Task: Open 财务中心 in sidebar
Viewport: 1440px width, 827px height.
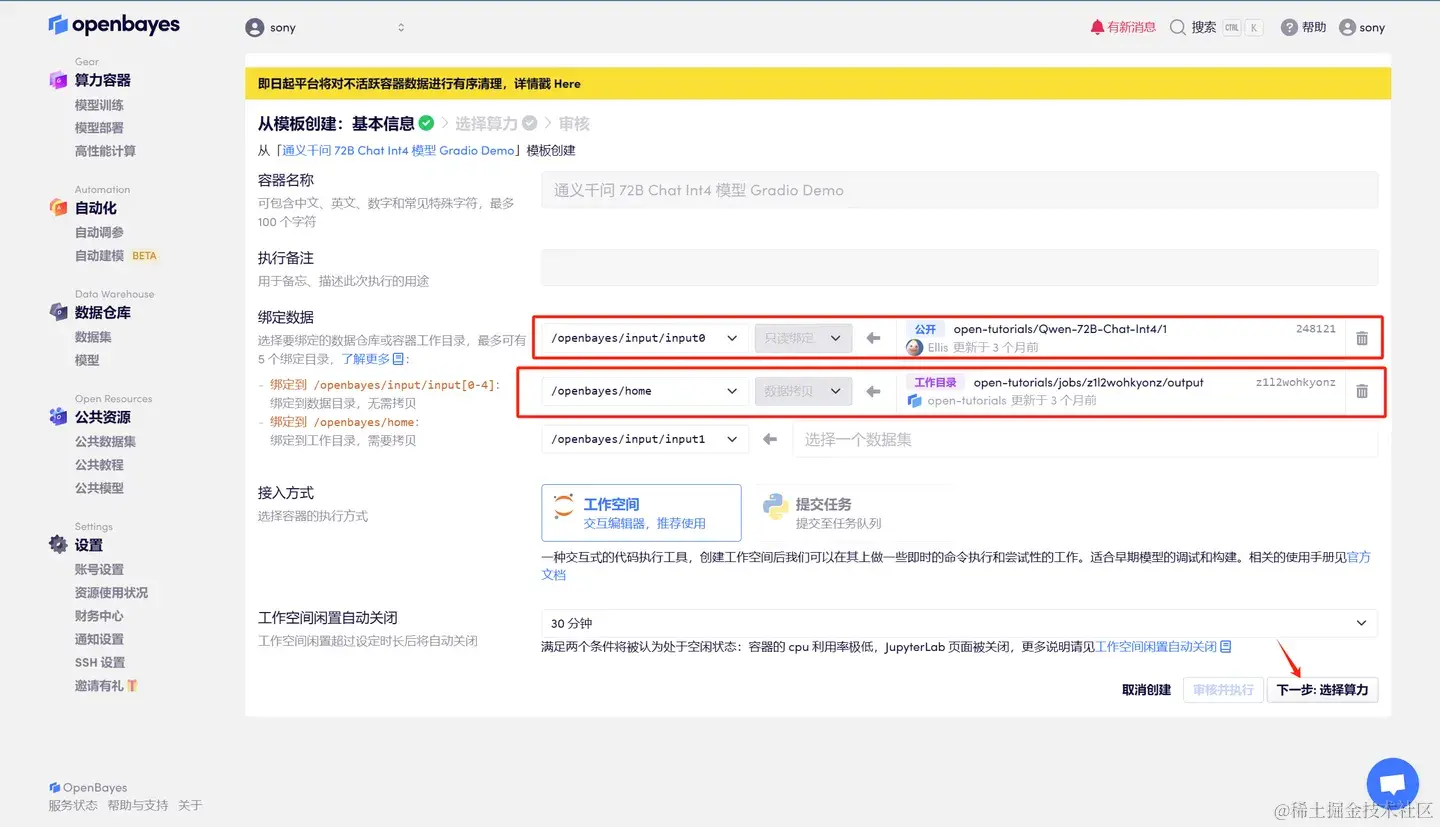Action: click(x=99, y=616)
